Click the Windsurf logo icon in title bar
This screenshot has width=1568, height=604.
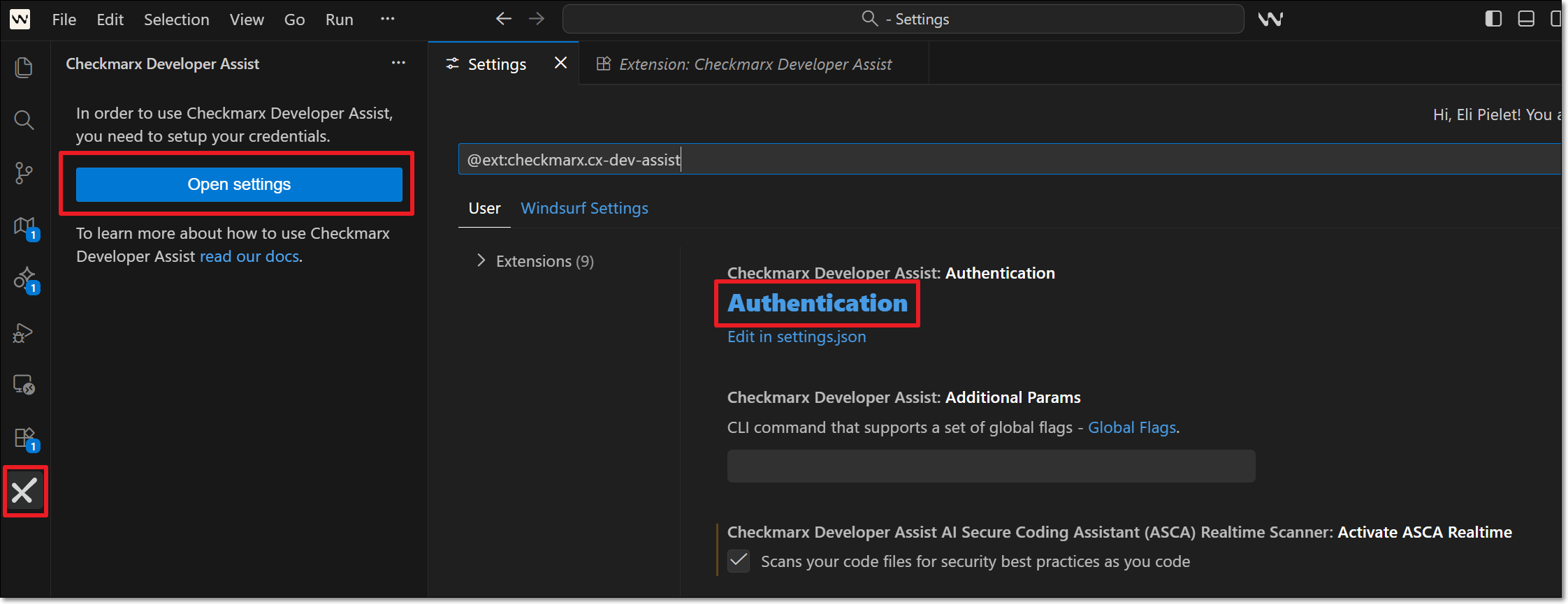pos(1270,20)
